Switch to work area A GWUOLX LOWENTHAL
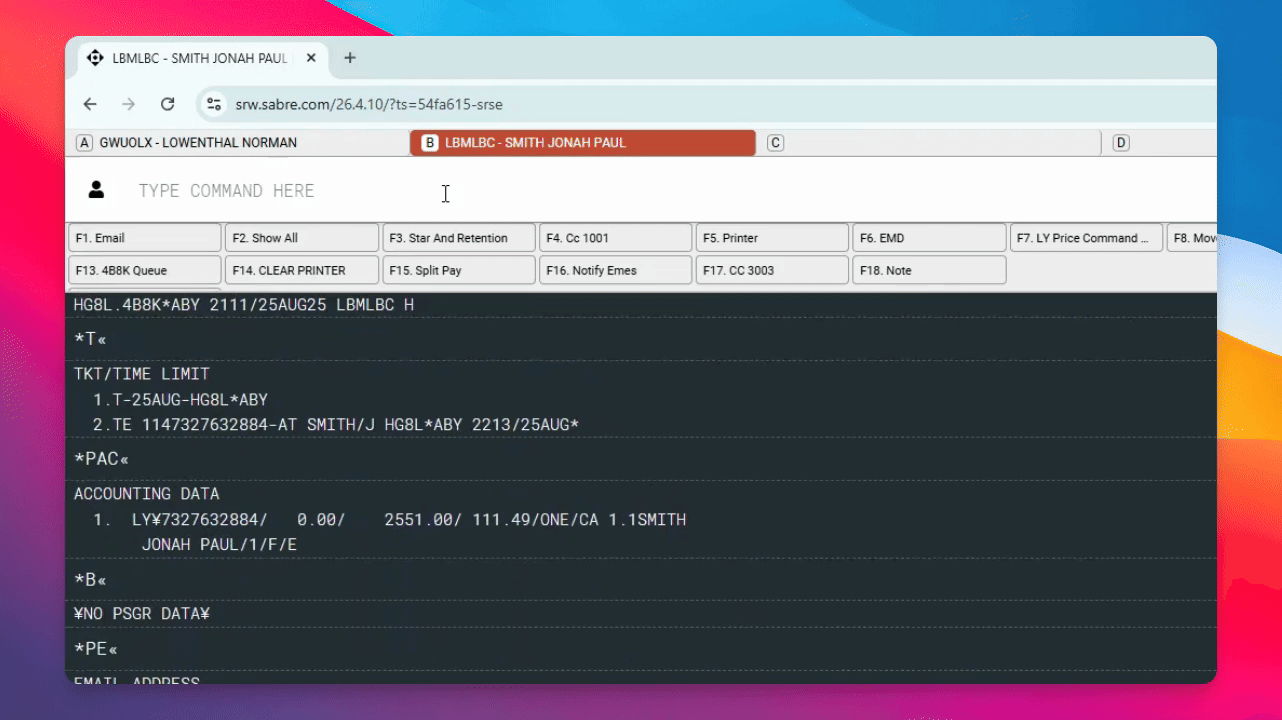Screen dimensions: 1282x720 (240, 143)
